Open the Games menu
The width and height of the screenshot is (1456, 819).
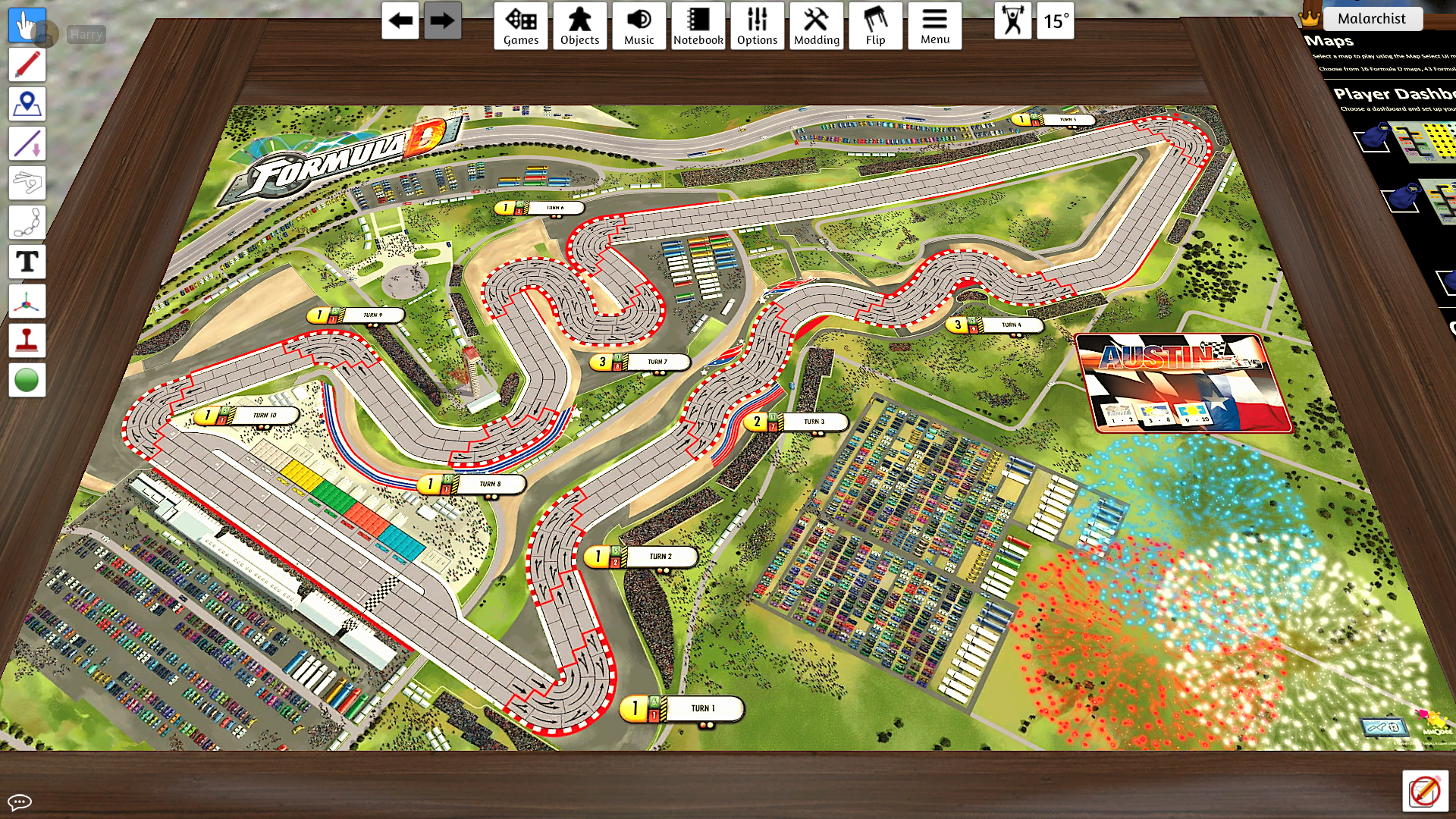point(521,26)
